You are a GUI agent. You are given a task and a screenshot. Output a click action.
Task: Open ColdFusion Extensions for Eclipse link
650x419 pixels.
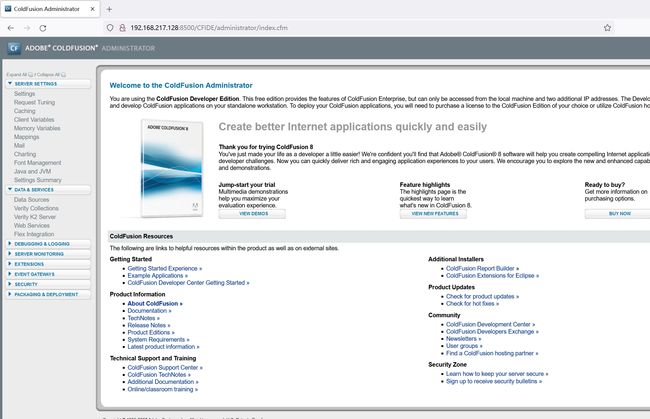(492, 276)
